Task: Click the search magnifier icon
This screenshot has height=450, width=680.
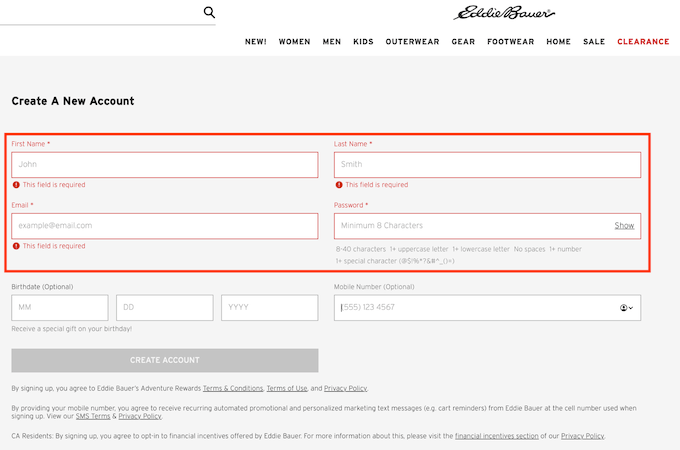Action: coord(209,12)
